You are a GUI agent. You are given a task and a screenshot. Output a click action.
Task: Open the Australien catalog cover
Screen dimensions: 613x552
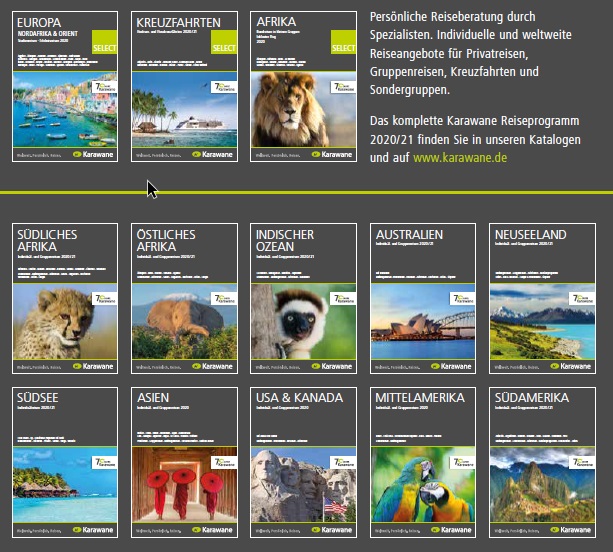point(423,298)
